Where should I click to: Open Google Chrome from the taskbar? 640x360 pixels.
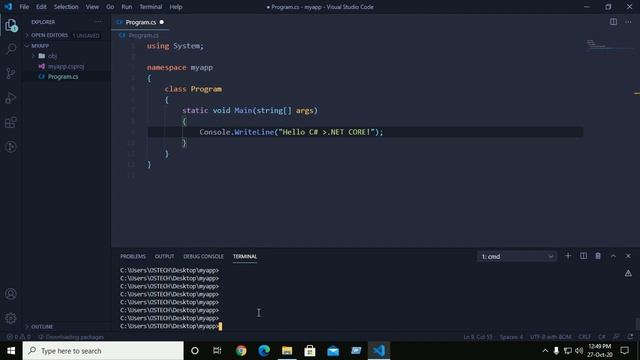coord(241,351)
